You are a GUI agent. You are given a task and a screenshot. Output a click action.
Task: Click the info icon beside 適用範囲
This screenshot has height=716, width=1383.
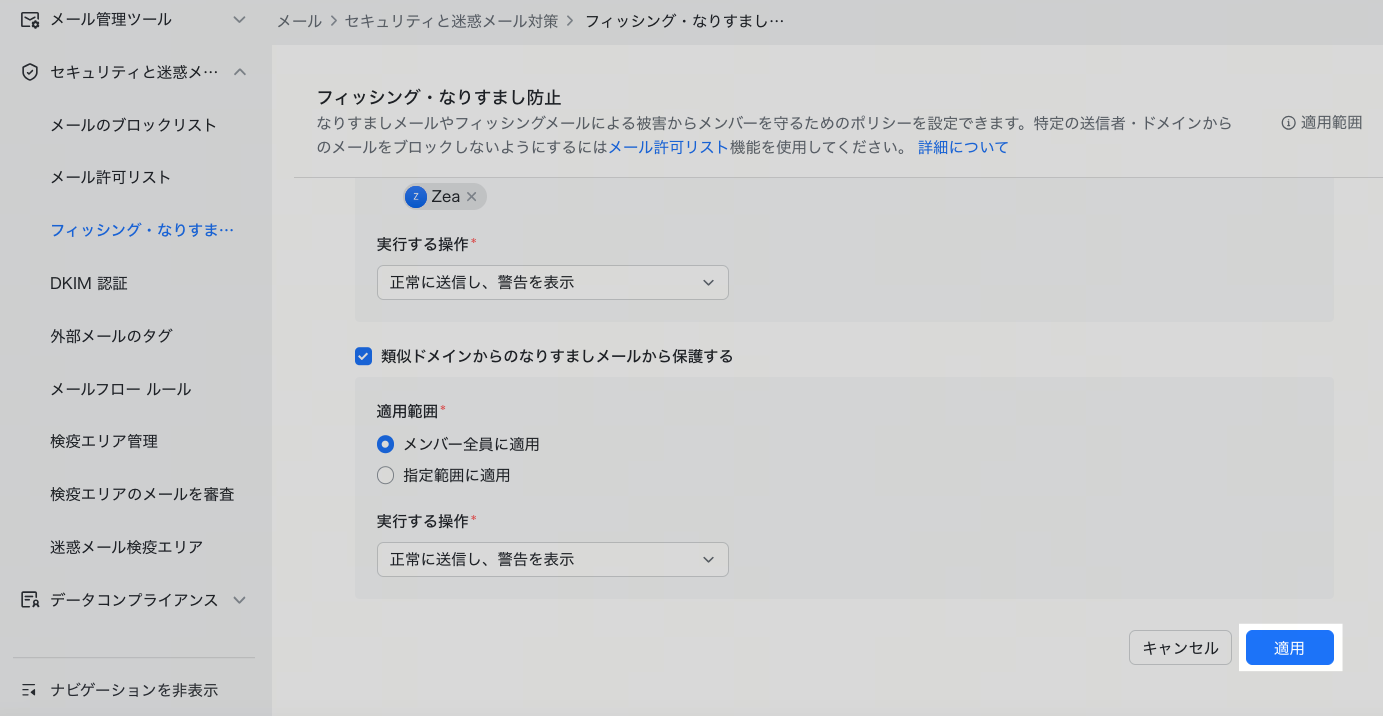click(1288, 123)
